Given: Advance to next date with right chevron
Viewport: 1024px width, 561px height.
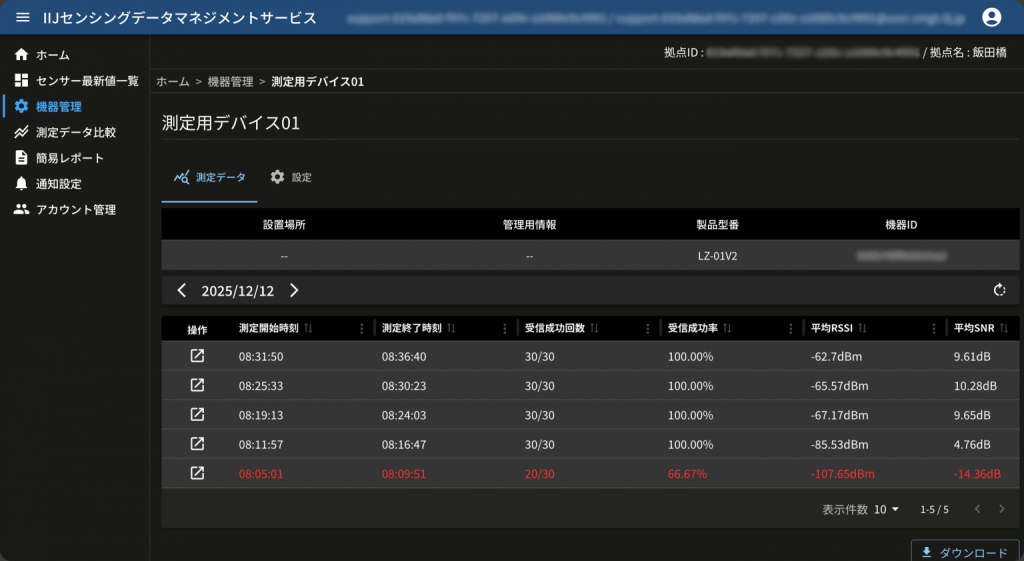Looking at the screenshot, I should click(294, 291).
